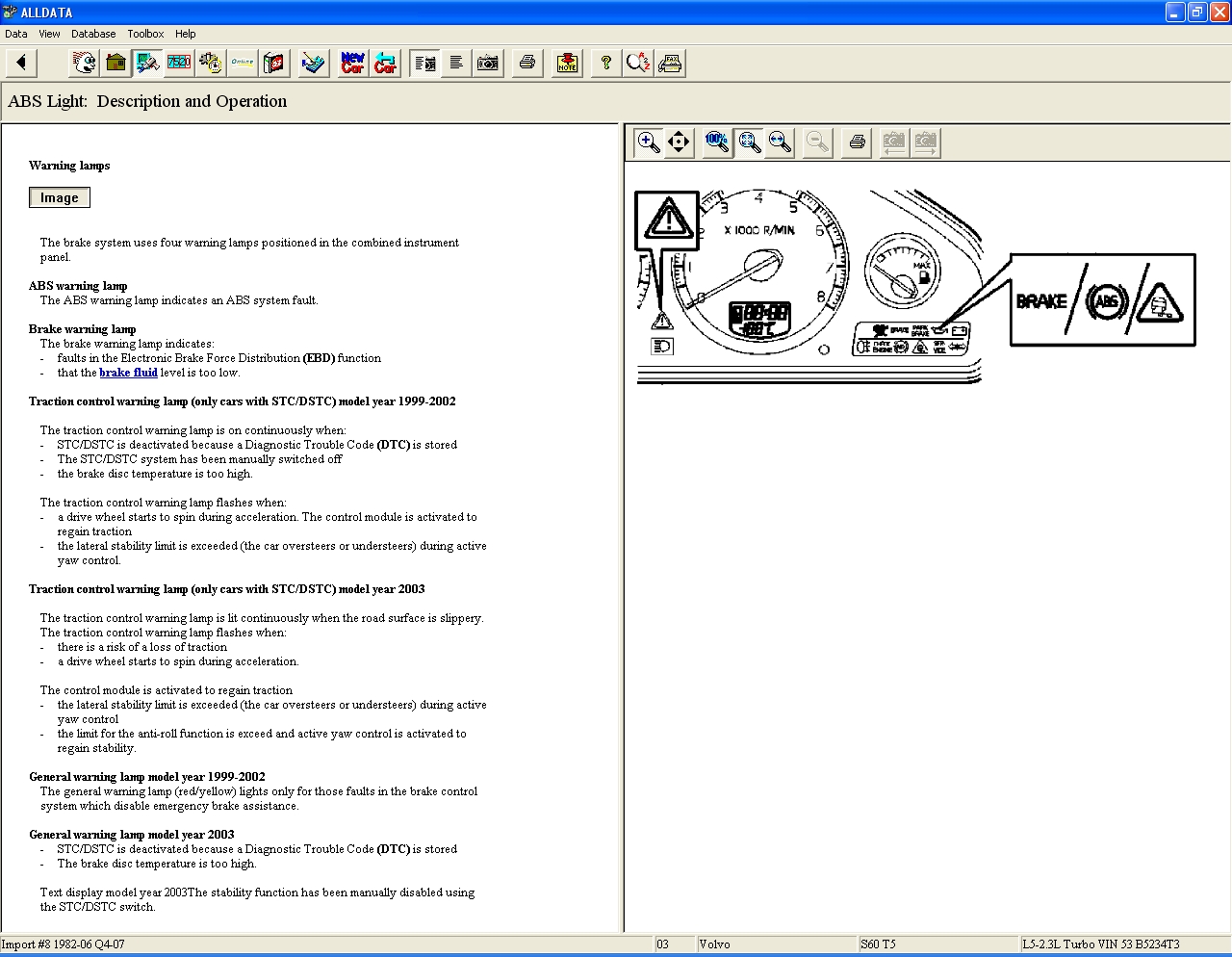Click the FAX machine icon

[670, 64]
